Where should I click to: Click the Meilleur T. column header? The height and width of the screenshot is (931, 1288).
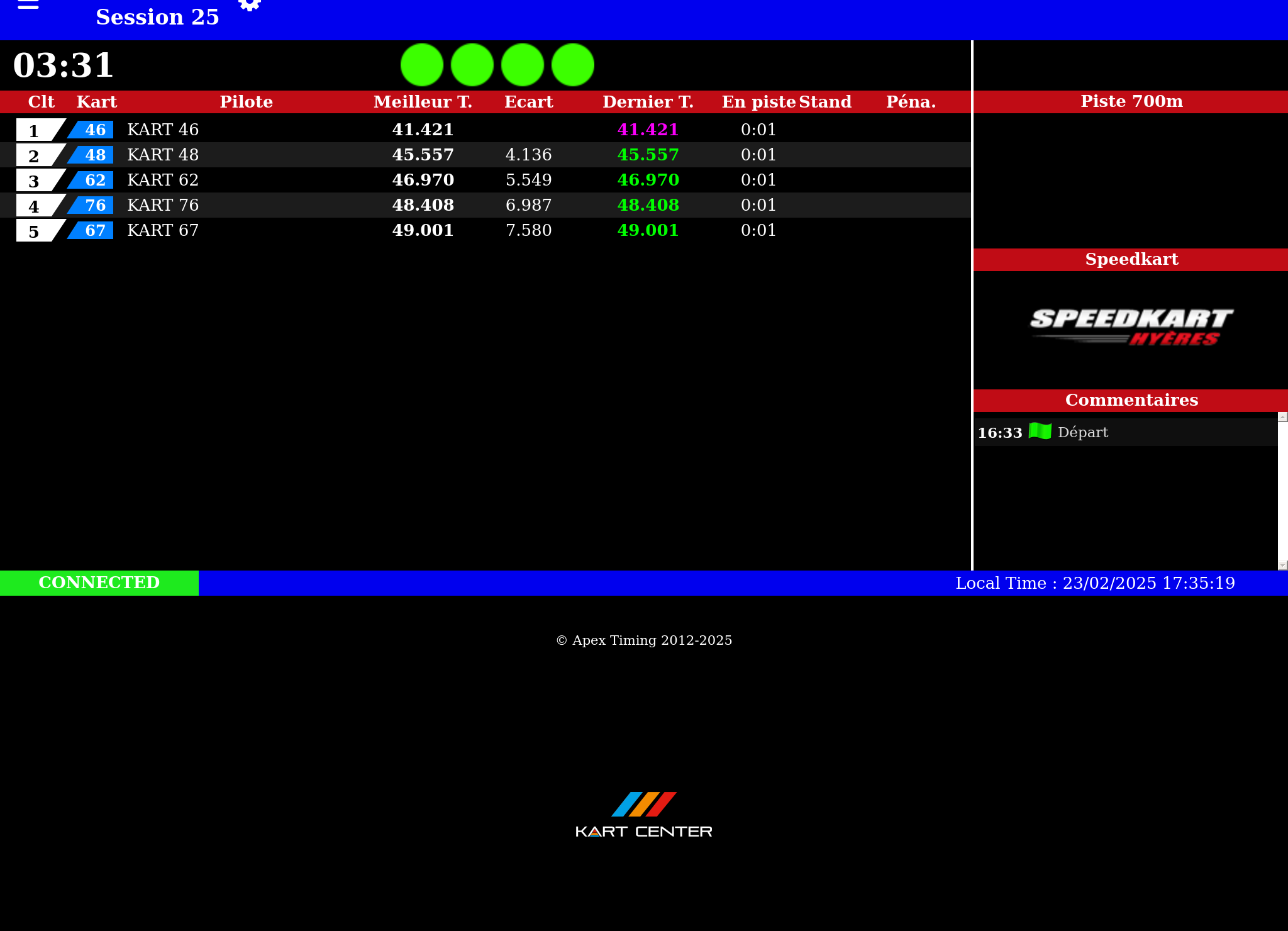tap(423, 102)
